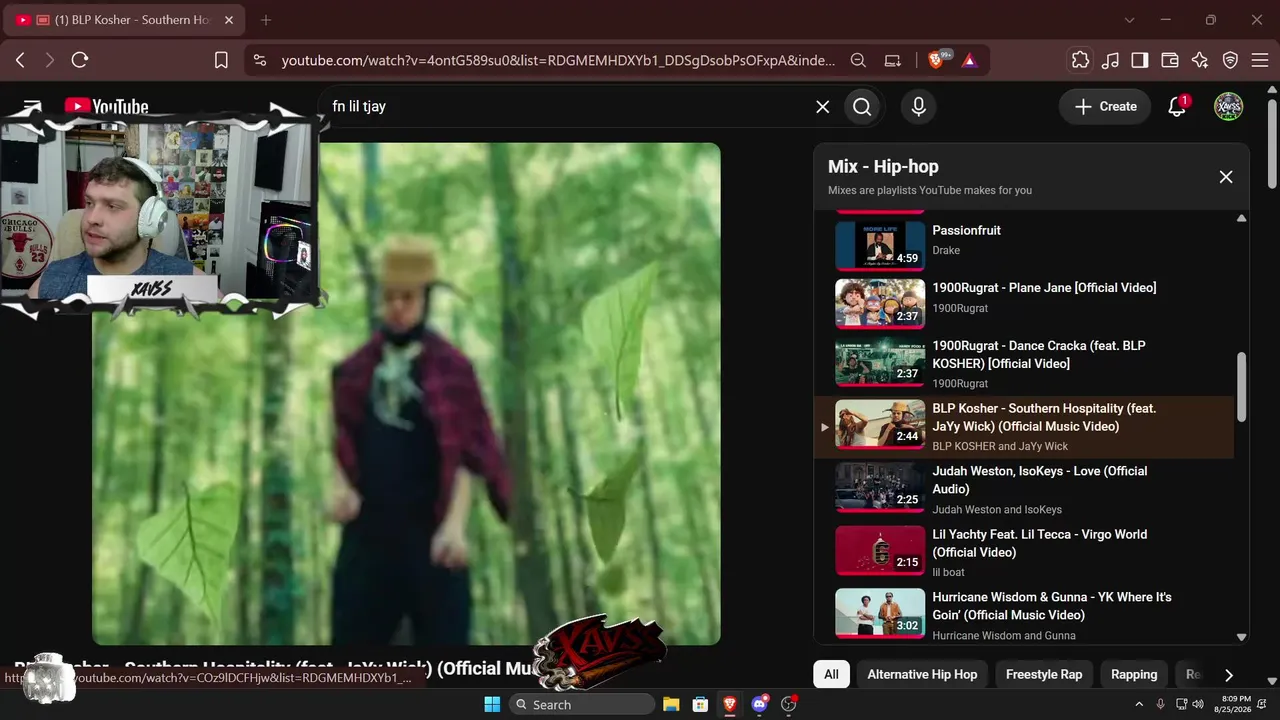The image size is (1280, 720).
Task: Click the YouTube search field
Action: click(570, 107)
